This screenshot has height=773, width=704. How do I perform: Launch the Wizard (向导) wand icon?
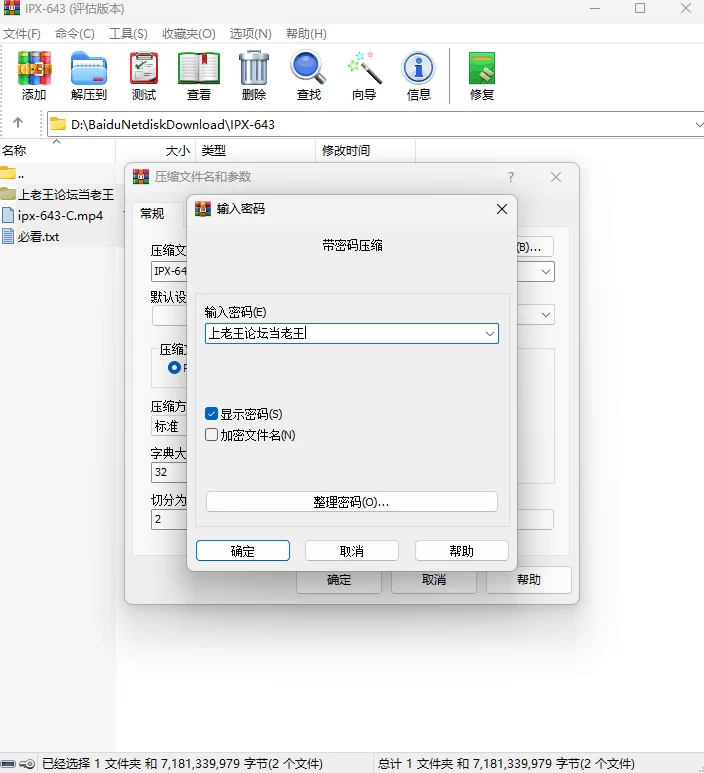point(364,75)
